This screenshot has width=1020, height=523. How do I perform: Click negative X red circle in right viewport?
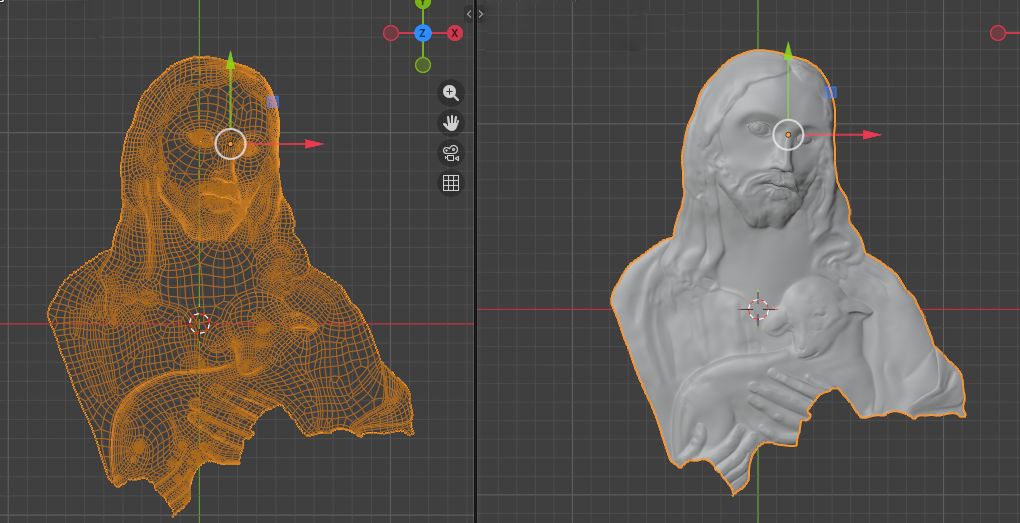[997, 33]
